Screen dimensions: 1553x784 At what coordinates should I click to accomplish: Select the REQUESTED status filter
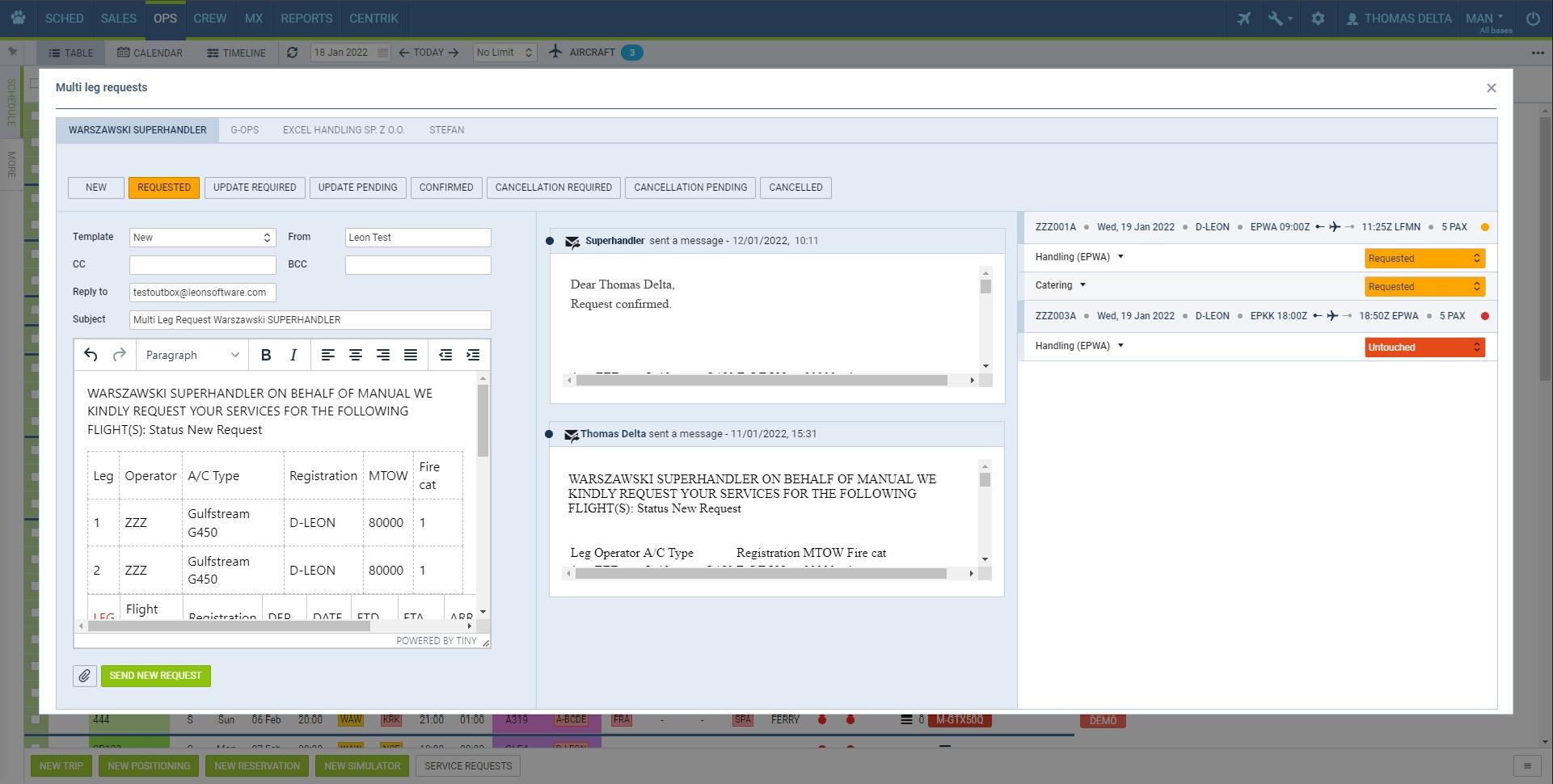pyautogui.click(x=164, y=188)
